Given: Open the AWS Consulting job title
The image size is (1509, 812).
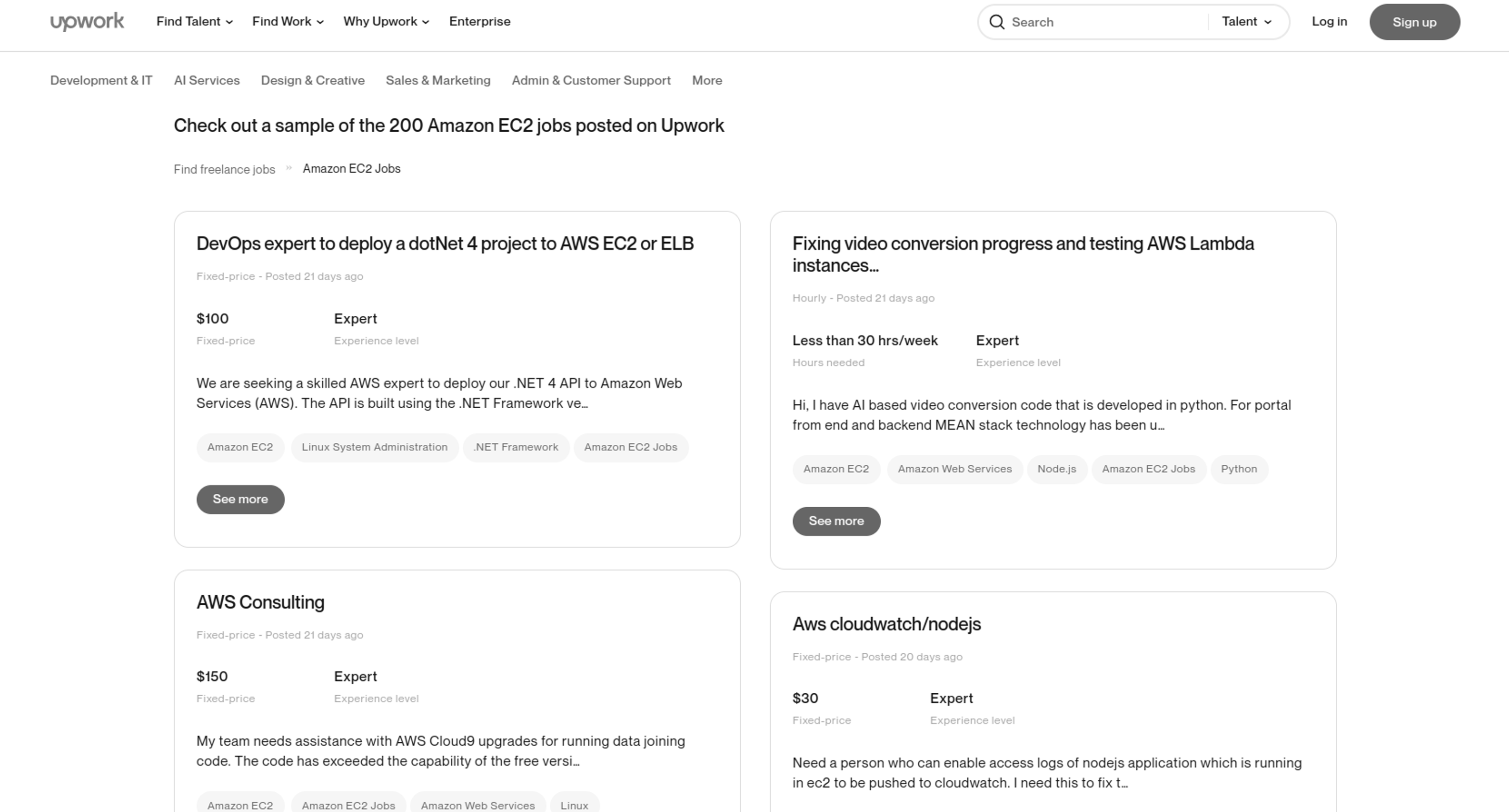Looking at the screenshot, I should (259, 602).
